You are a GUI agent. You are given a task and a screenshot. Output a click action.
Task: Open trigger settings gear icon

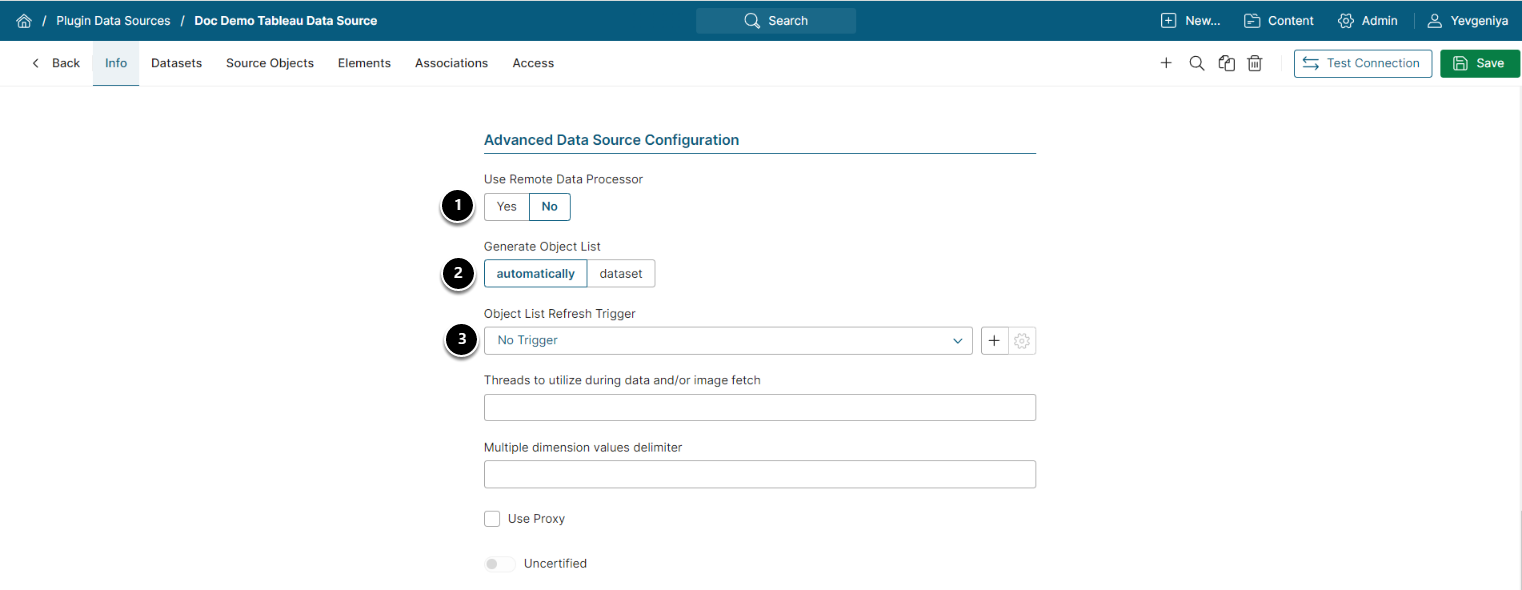coord(1022,341)
